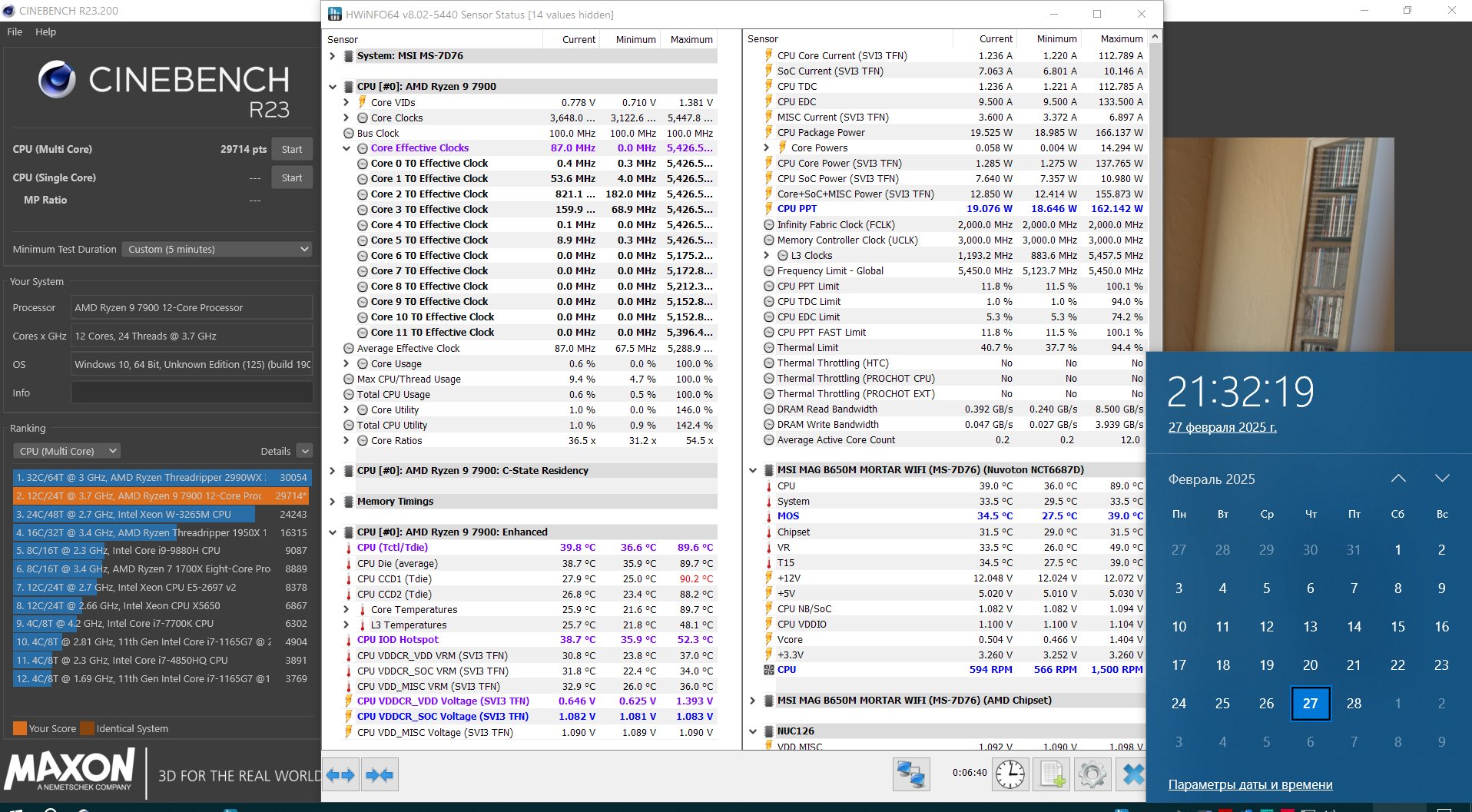The height and width of the screenshot is (812, 1472).
Task: Expand the Core Ratios row
Action: point(346,440)
